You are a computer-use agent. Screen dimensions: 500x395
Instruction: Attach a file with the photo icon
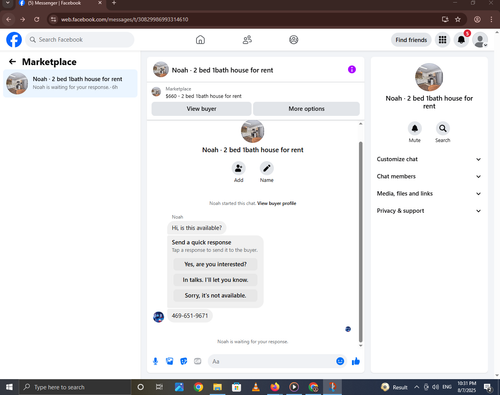click(170, 361)
